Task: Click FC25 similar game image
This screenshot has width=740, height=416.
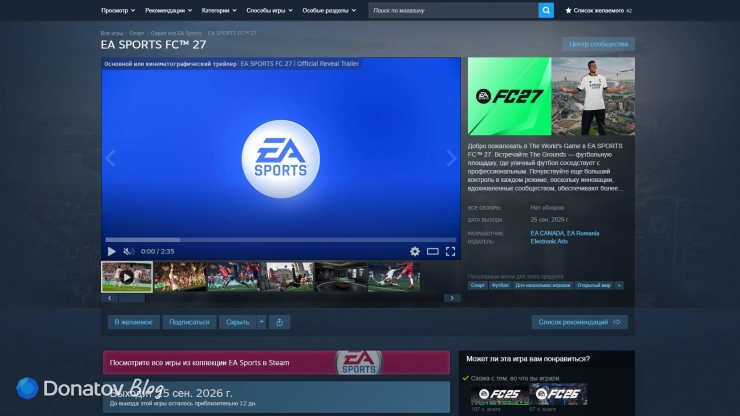Action: click(499, 394)
